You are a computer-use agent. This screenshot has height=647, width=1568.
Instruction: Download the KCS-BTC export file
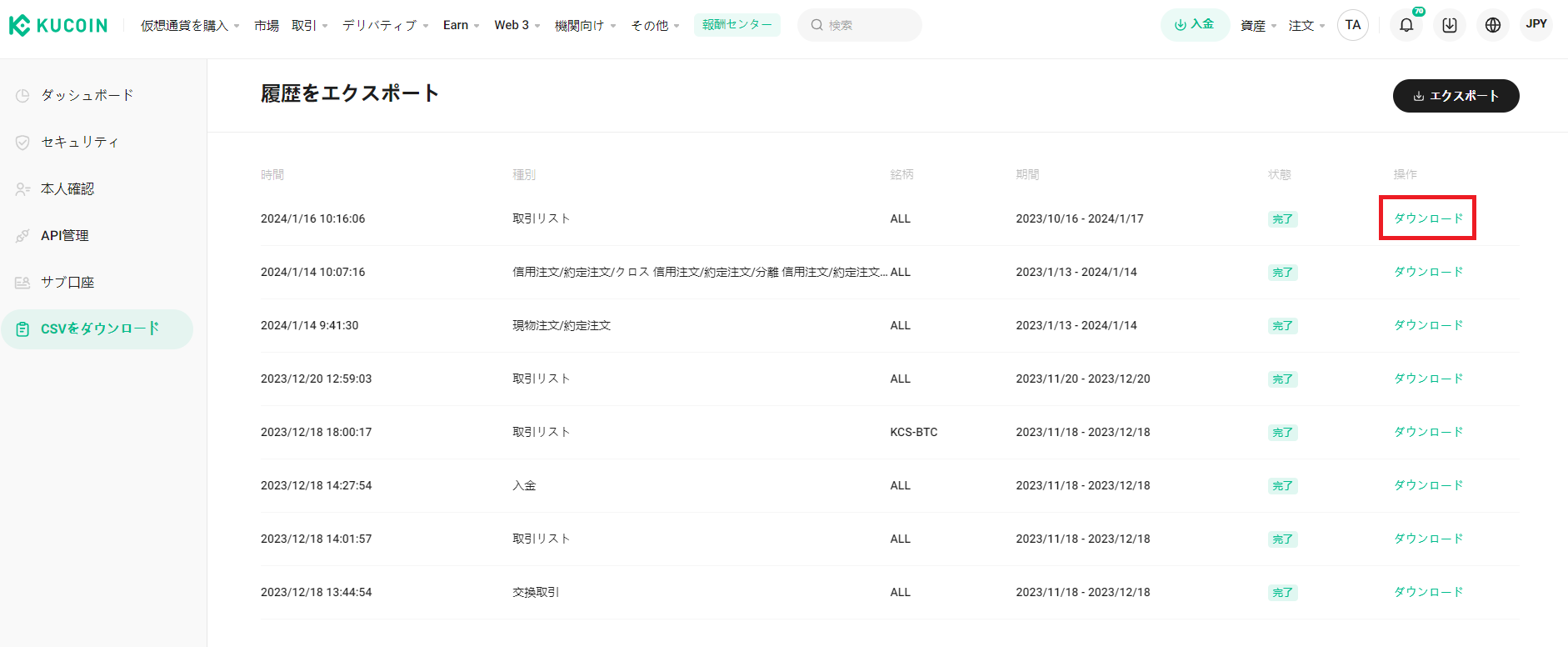pos(1428,432)
